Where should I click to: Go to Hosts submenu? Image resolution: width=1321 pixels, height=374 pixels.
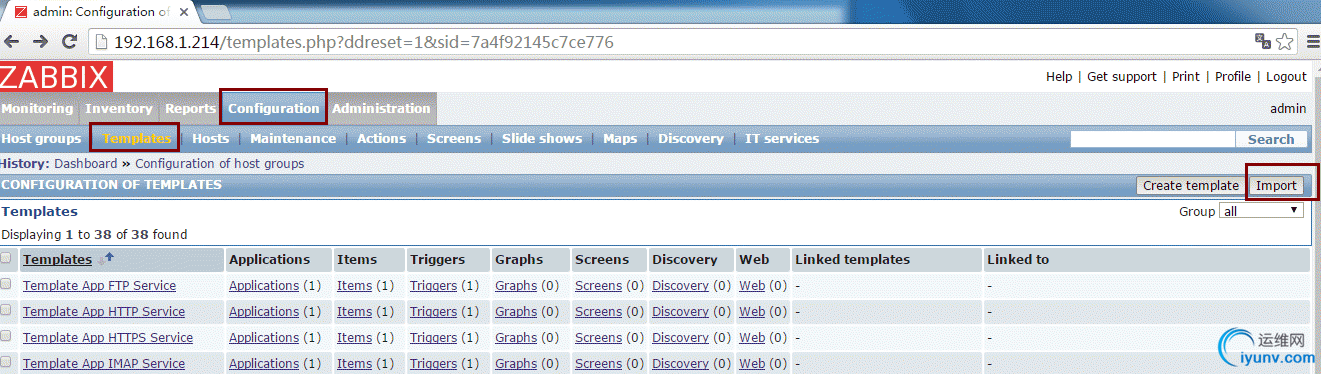(210, 139)
